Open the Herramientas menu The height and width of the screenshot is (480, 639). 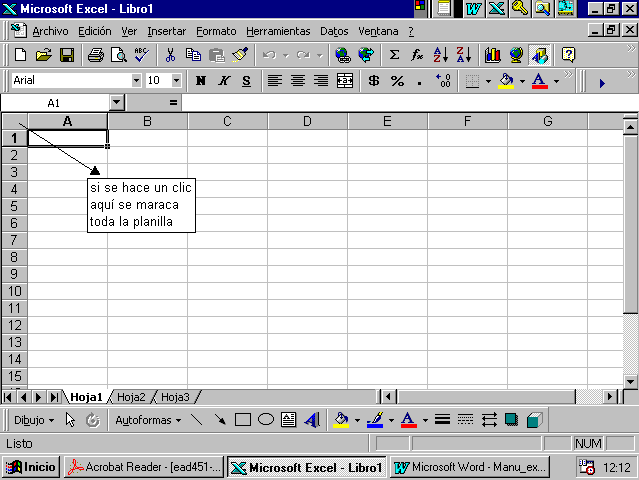tap(278, 31)
